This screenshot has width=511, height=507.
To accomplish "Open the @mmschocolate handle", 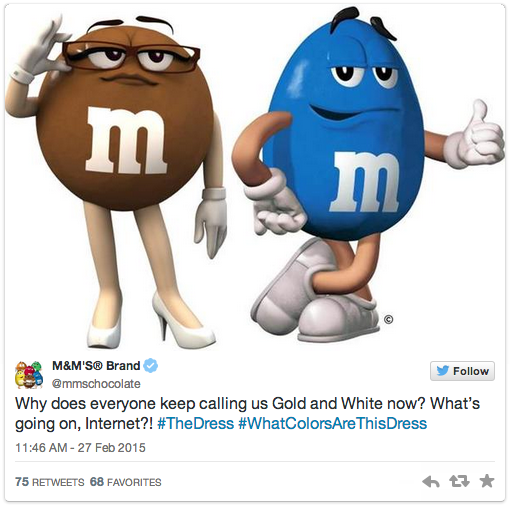I will tap(96, 384).
